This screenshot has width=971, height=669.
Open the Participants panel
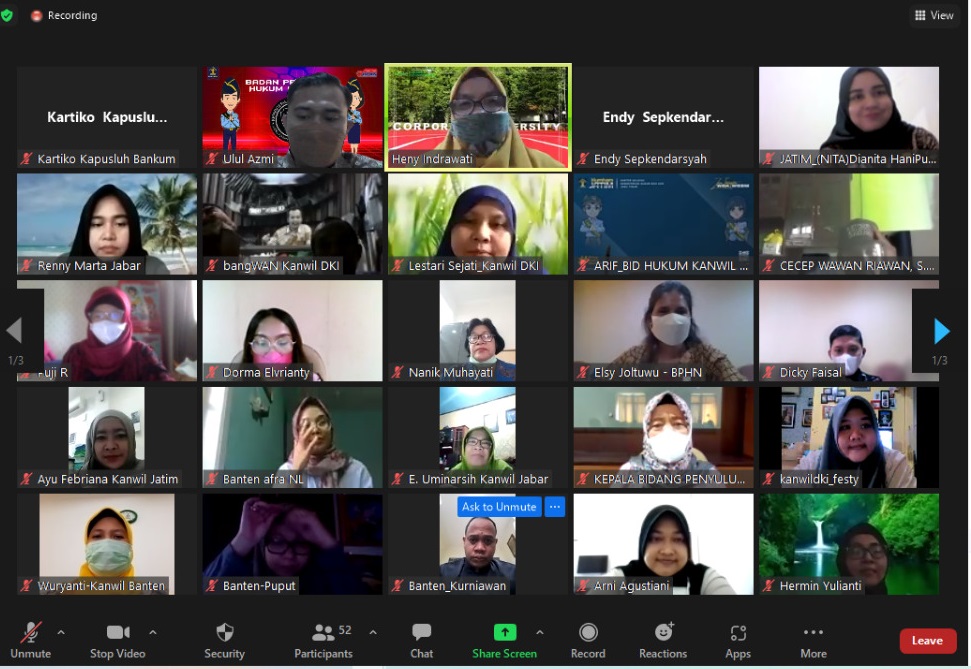pos(323,641)
